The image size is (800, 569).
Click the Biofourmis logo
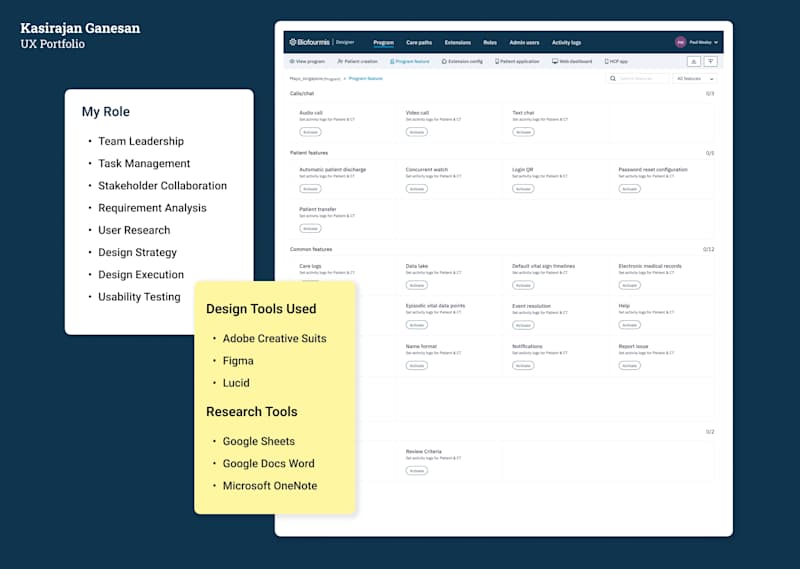point(309,42)
